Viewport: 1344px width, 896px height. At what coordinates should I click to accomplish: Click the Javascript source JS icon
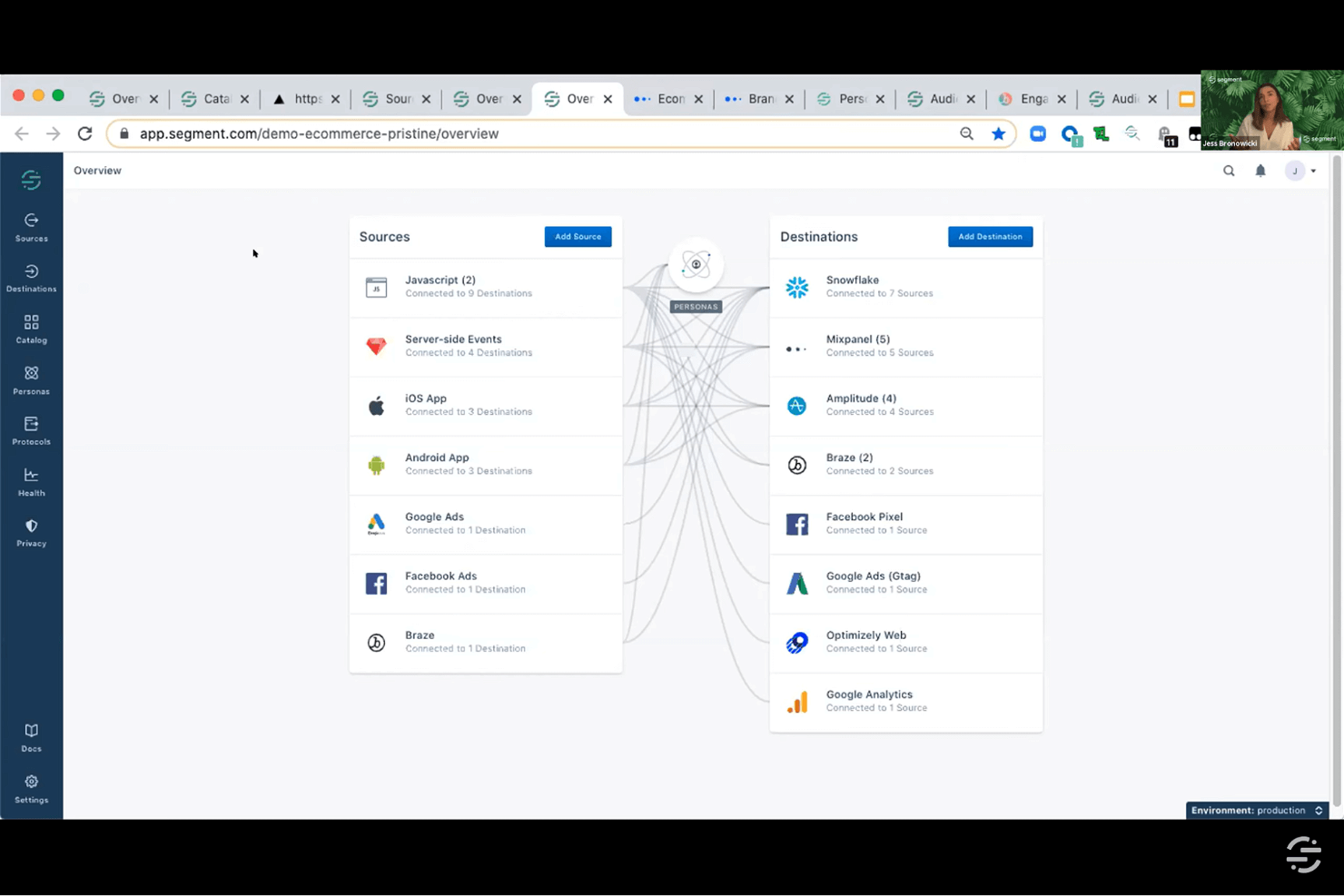(x=376, y=288)
